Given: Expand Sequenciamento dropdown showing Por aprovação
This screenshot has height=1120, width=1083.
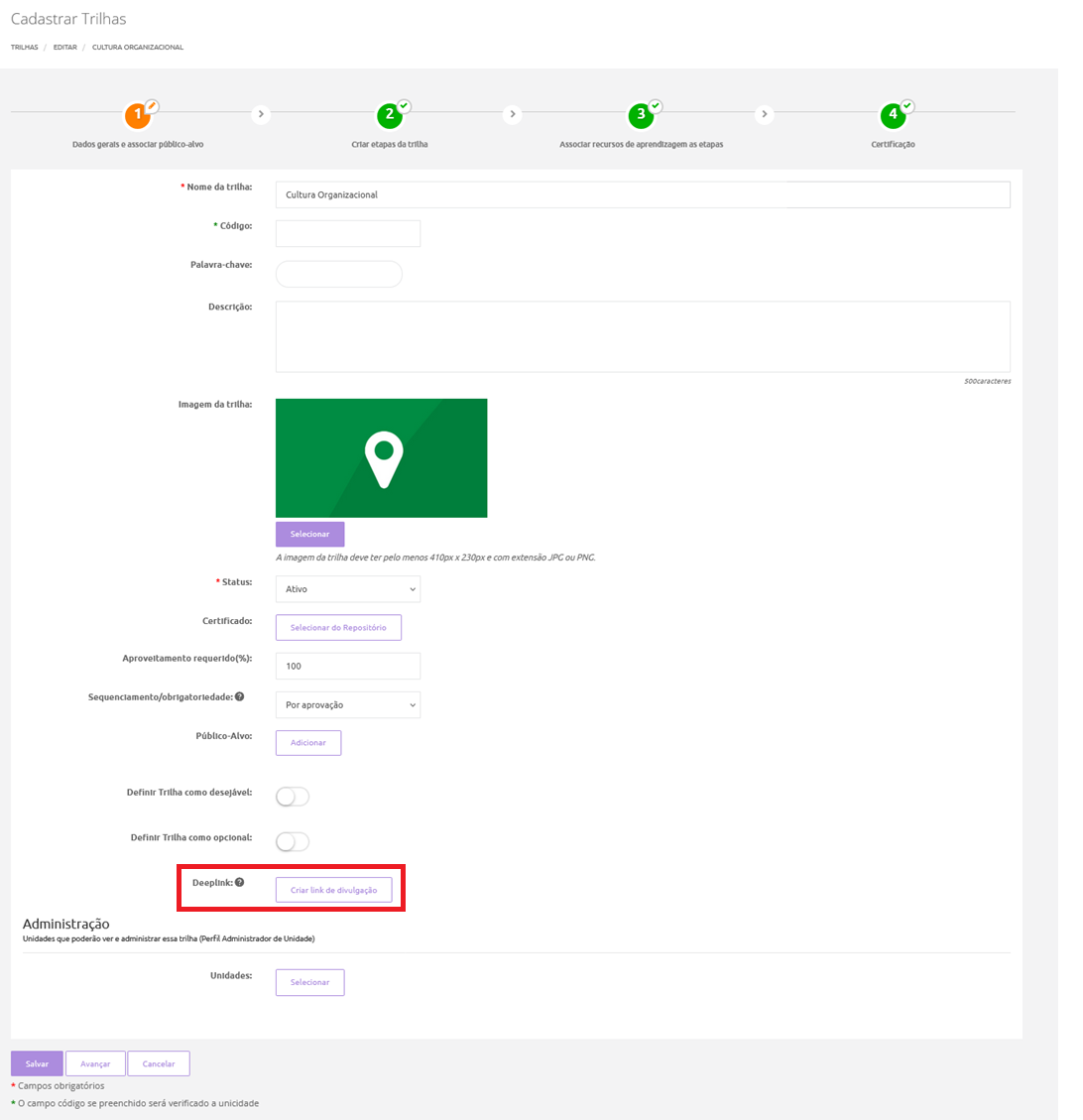Looking at the screenshot, I should click(347, 705).
